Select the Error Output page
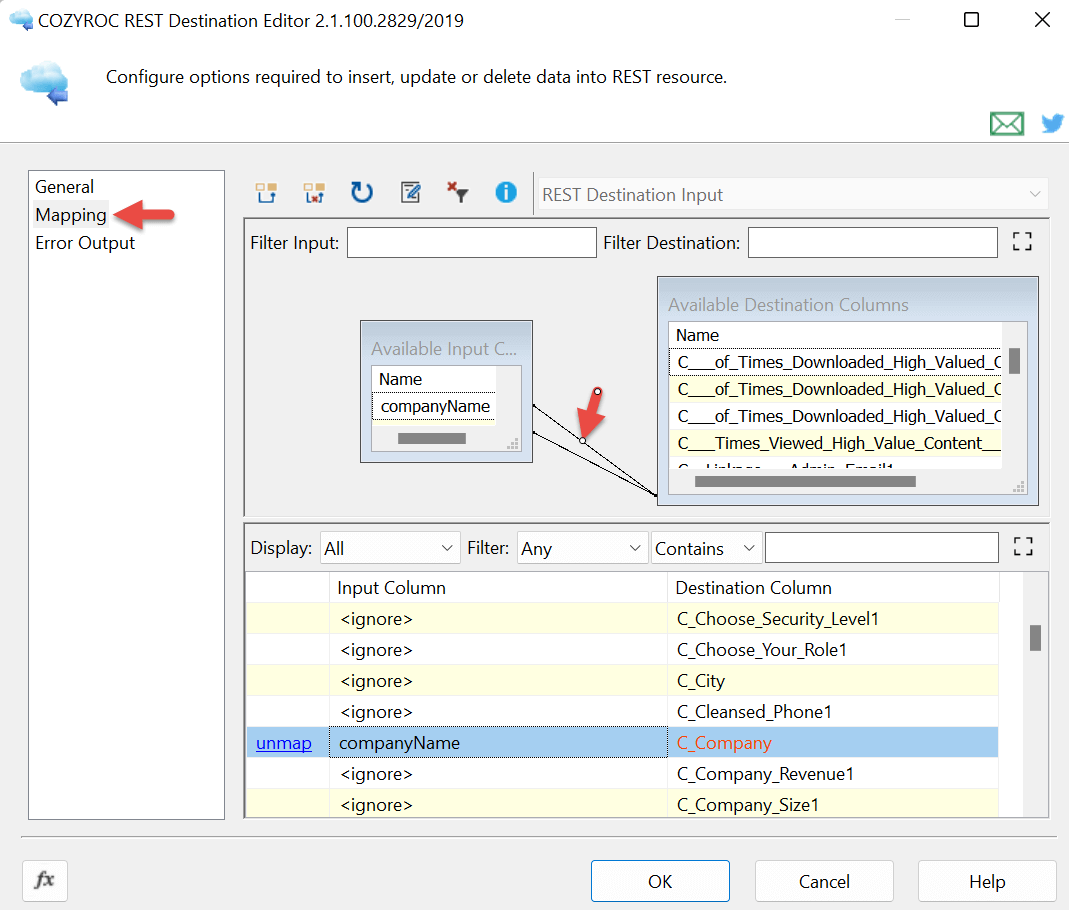Viewport: 1069px width, 910px height. coord(85,243)
